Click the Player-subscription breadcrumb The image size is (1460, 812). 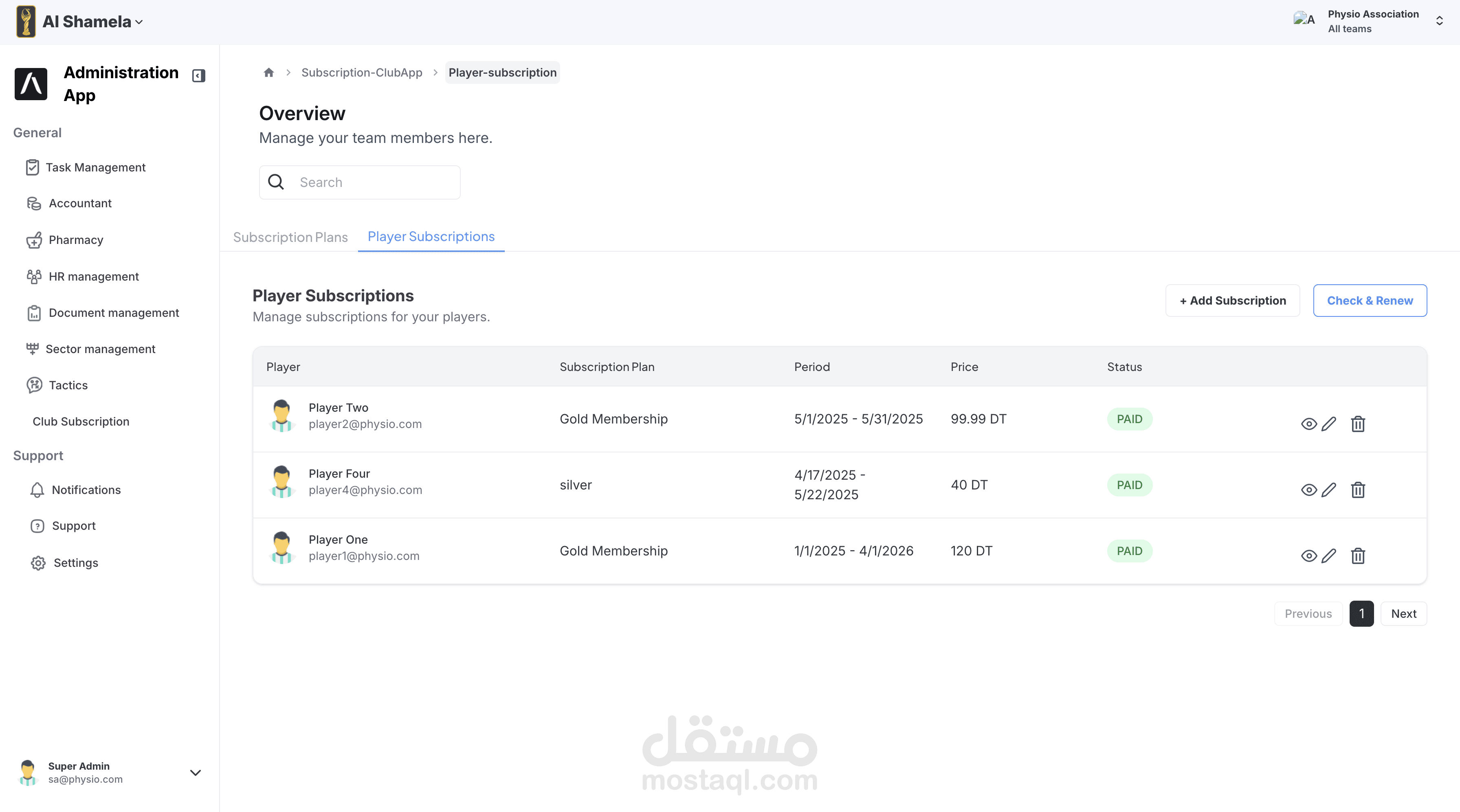pos(502,72)
